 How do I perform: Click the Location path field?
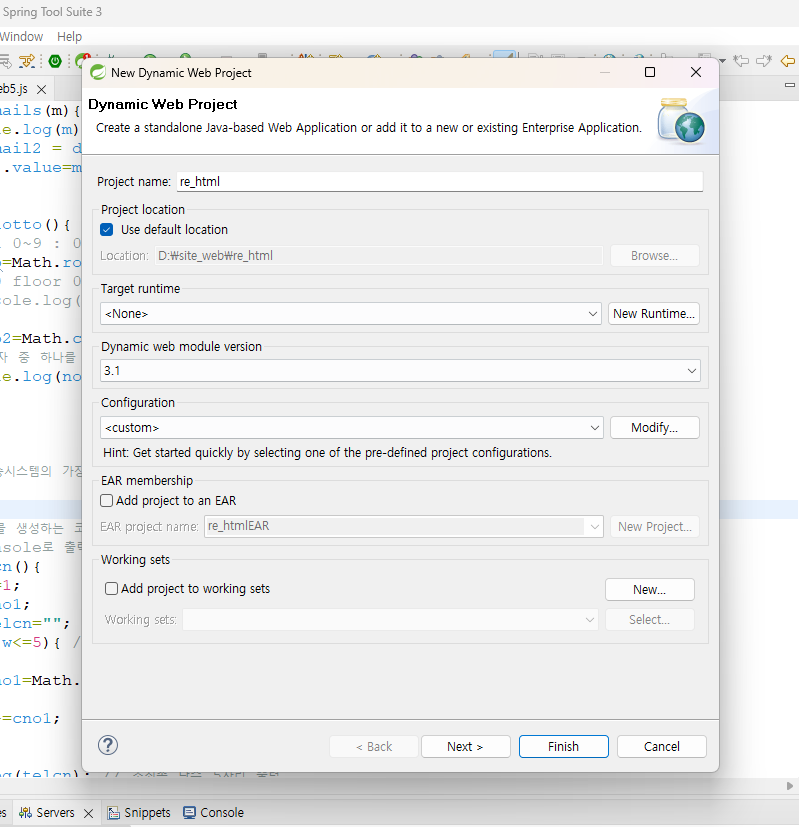379,256
